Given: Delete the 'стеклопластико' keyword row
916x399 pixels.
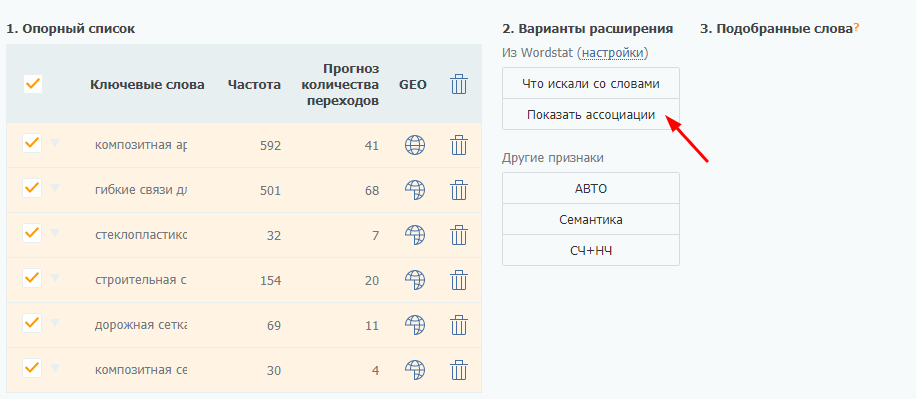Looking at the screenshot, I should click(459, 235).
